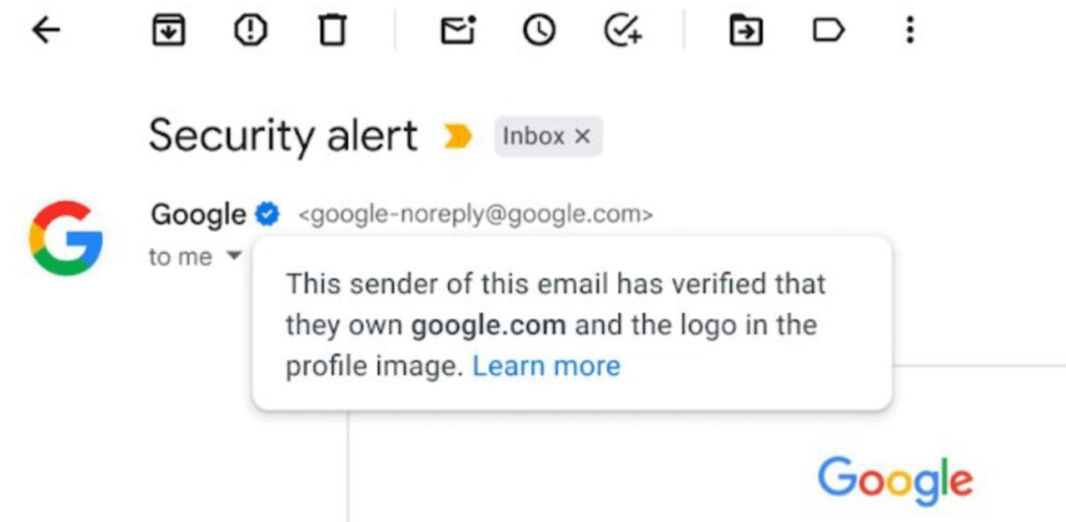Click the Security alert subject title
Image resolution: width=1066 pixels, height=522 pixels.
[x=283, y=135]
